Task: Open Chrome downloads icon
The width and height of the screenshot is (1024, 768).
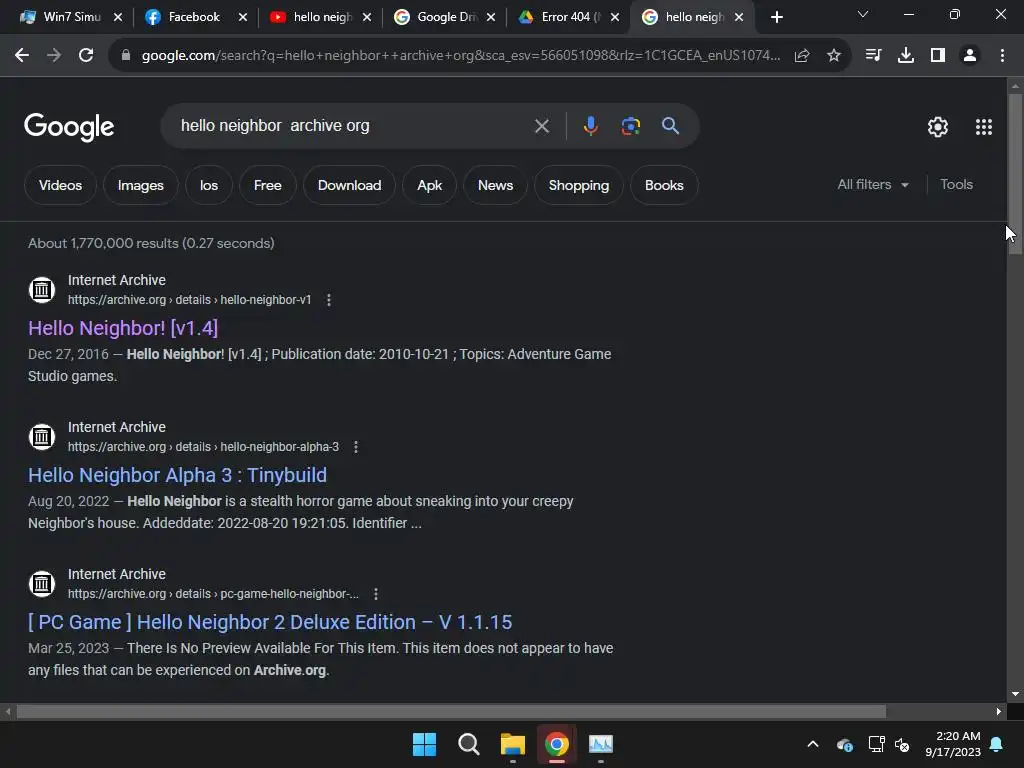Action: click(906, 56)
